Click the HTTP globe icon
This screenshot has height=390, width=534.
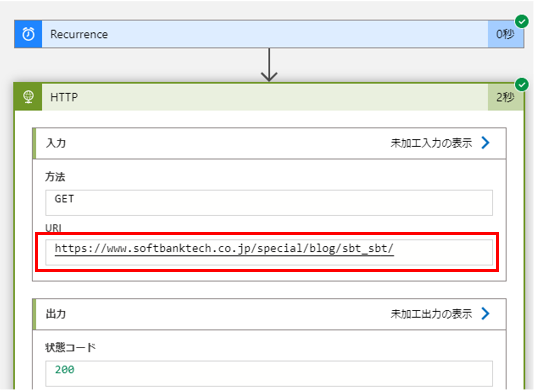click(28, 97)
